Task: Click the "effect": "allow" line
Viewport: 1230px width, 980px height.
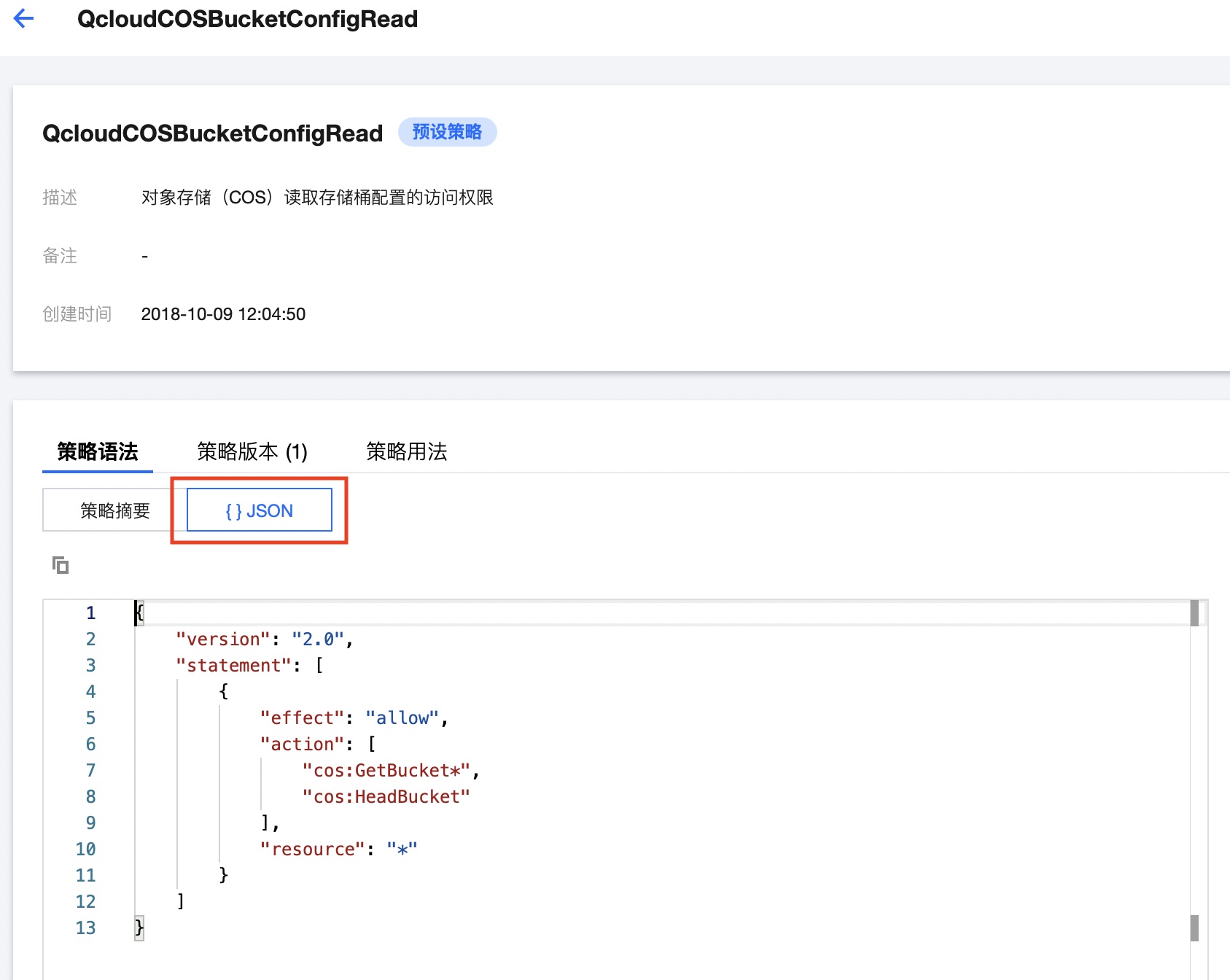Action: pos(354,718)
